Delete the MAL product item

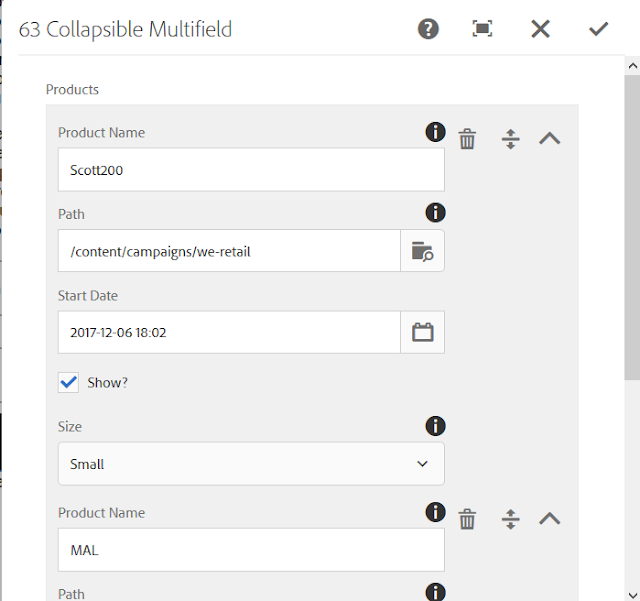[x=467, y=519]
